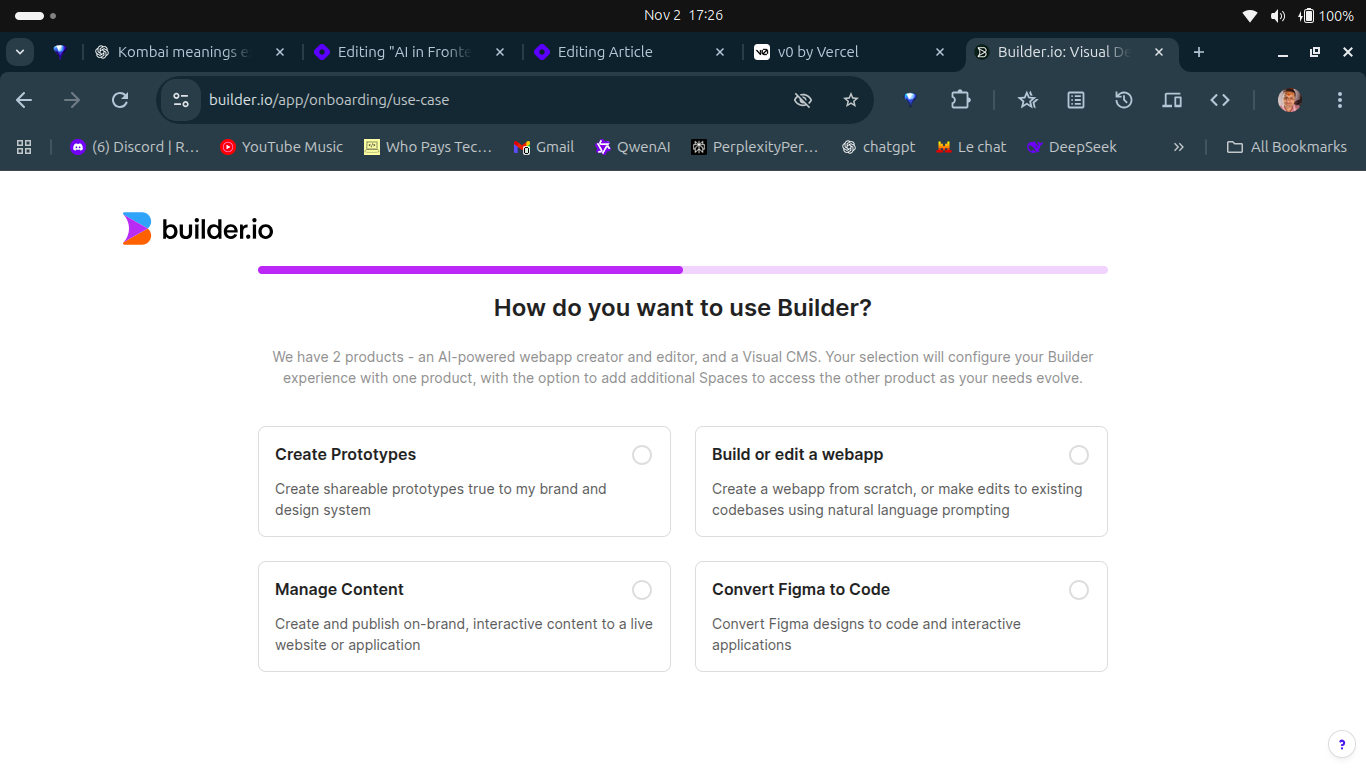Open the Extensions puzzle icon
This screenshot has height=768, width=1366.
960,100
